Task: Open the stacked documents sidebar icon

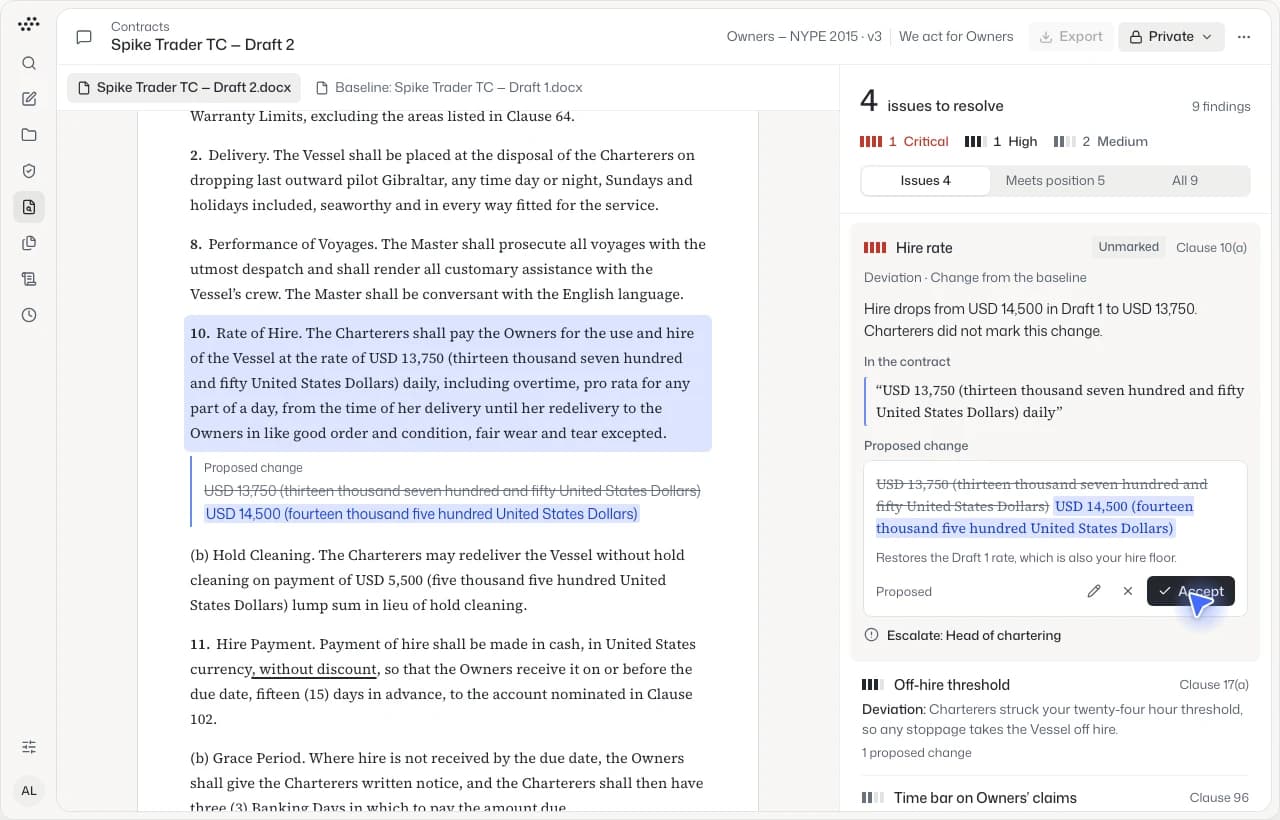Action: tap(29, 243)
